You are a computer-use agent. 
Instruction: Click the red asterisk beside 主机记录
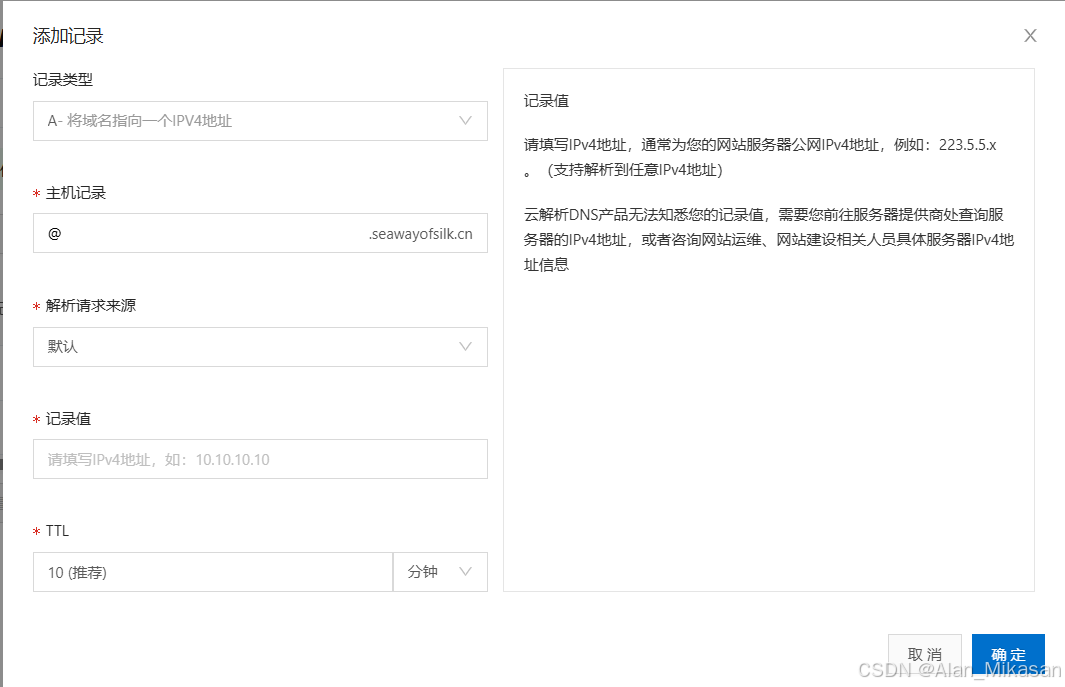pyautogui.click(x=38, y=192)
